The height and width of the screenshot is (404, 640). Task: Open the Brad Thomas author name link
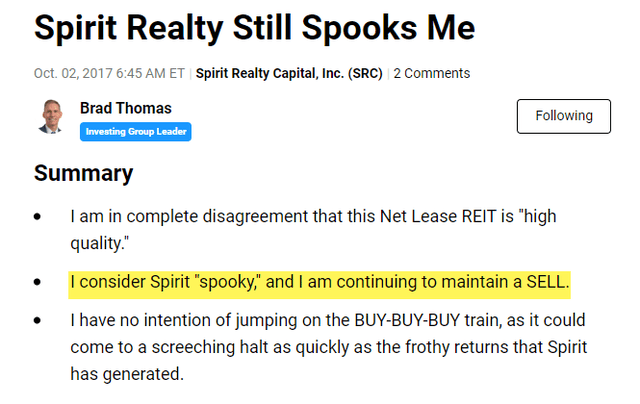[125, 108]
